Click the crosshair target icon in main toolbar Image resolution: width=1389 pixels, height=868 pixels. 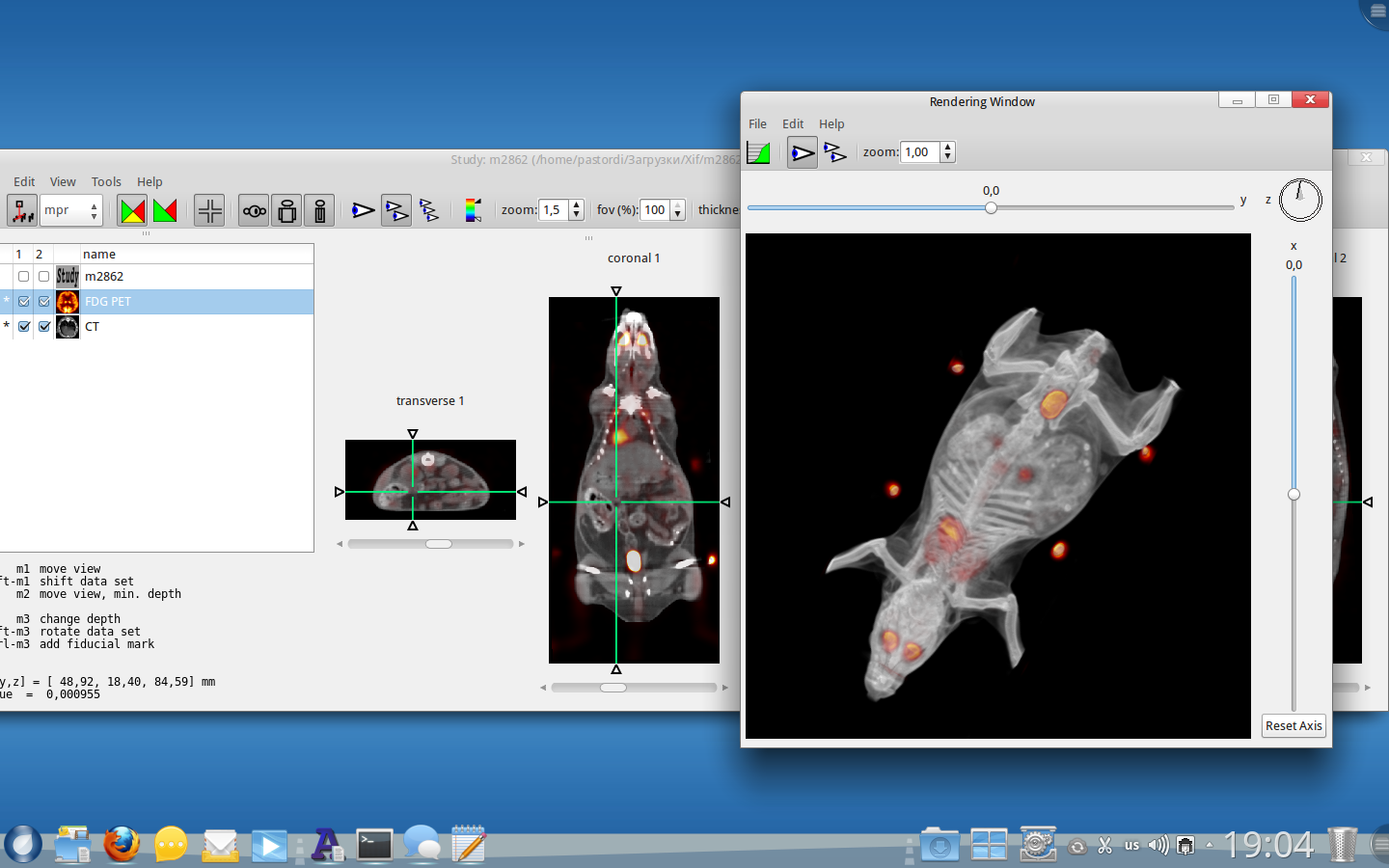pos(209,210)
